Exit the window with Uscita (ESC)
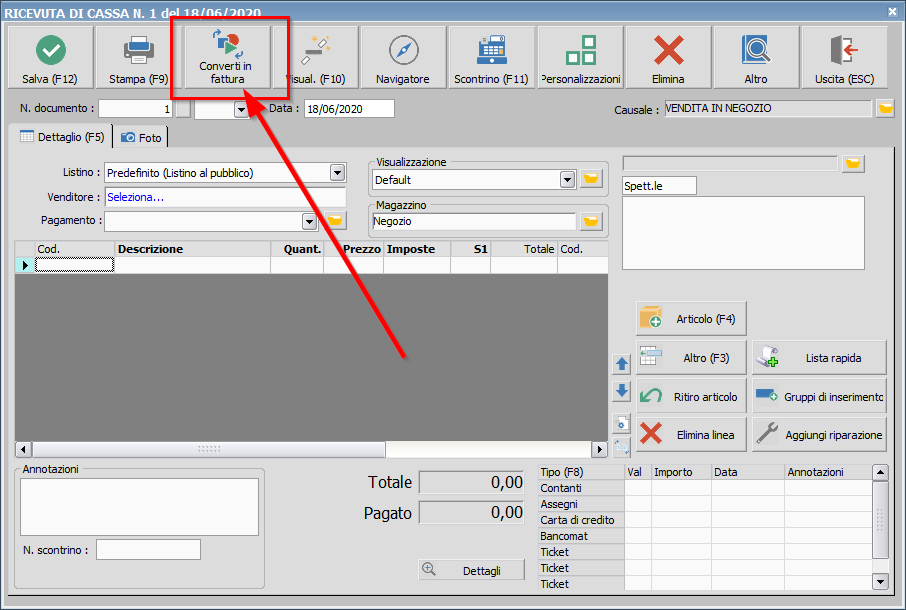The width and height of the screenshot is (906, 610). pyautogui.click(x=844, y=58)
